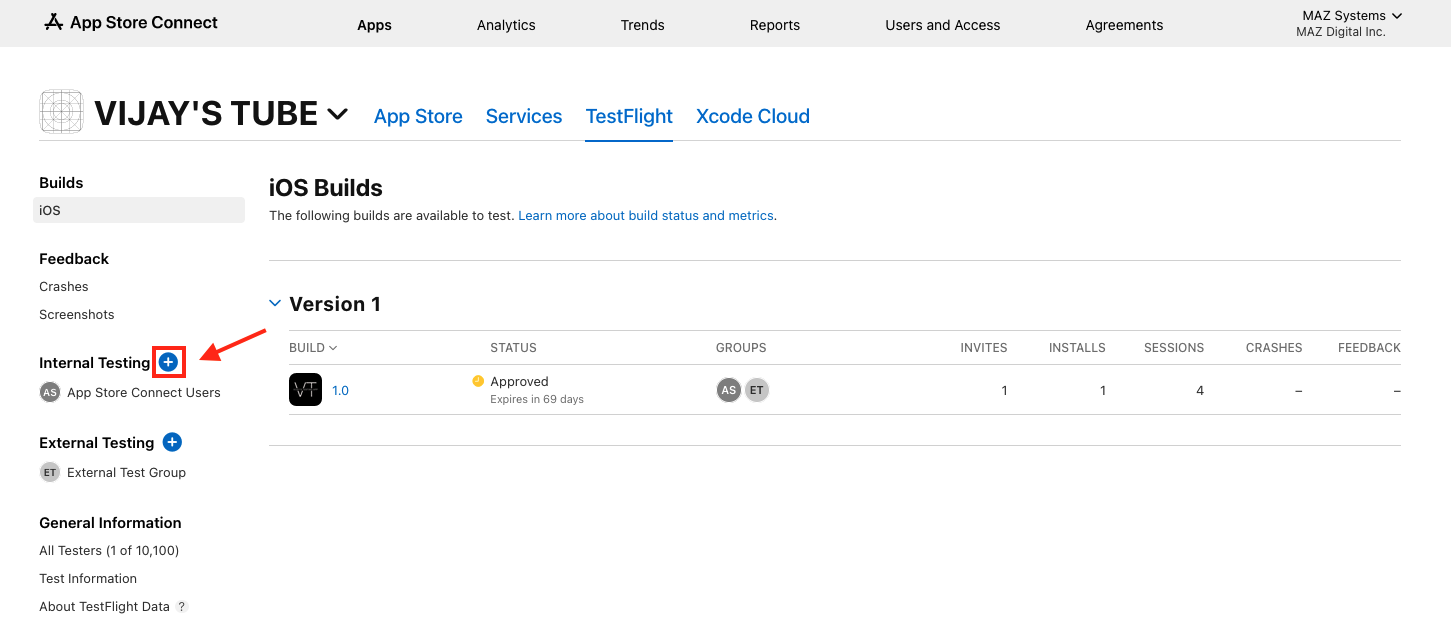Open build 1.0 link
Viewport: 1451px width, 634px height.
click(340, 390)
